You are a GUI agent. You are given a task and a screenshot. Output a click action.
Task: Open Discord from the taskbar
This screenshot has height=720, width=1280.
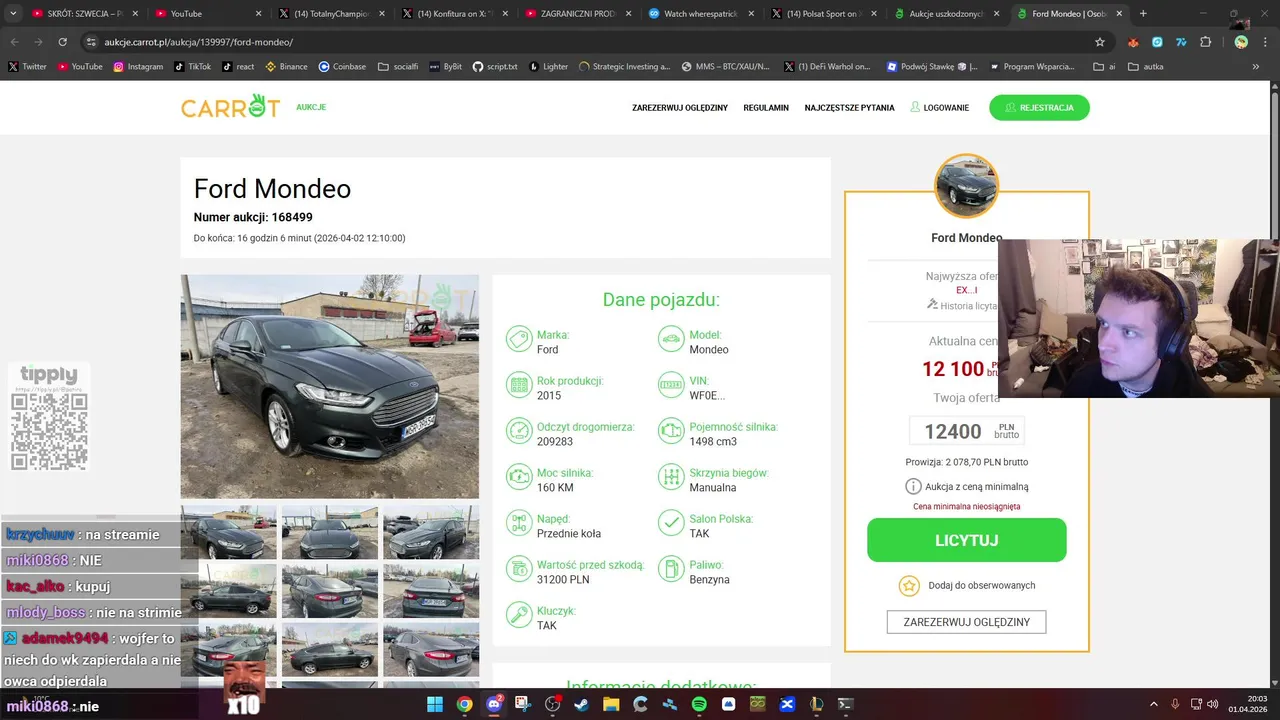click(x=494, y=704)
